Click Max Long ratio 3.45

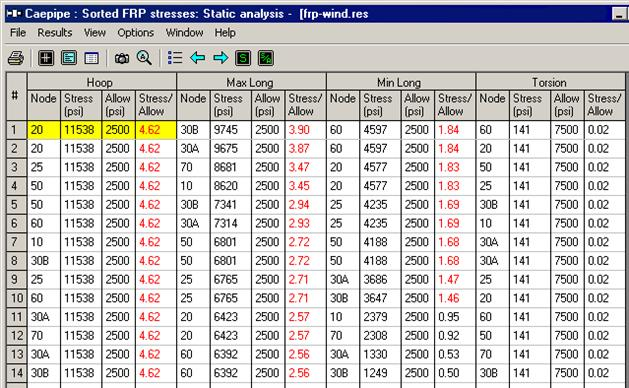[x=299, y=186]
